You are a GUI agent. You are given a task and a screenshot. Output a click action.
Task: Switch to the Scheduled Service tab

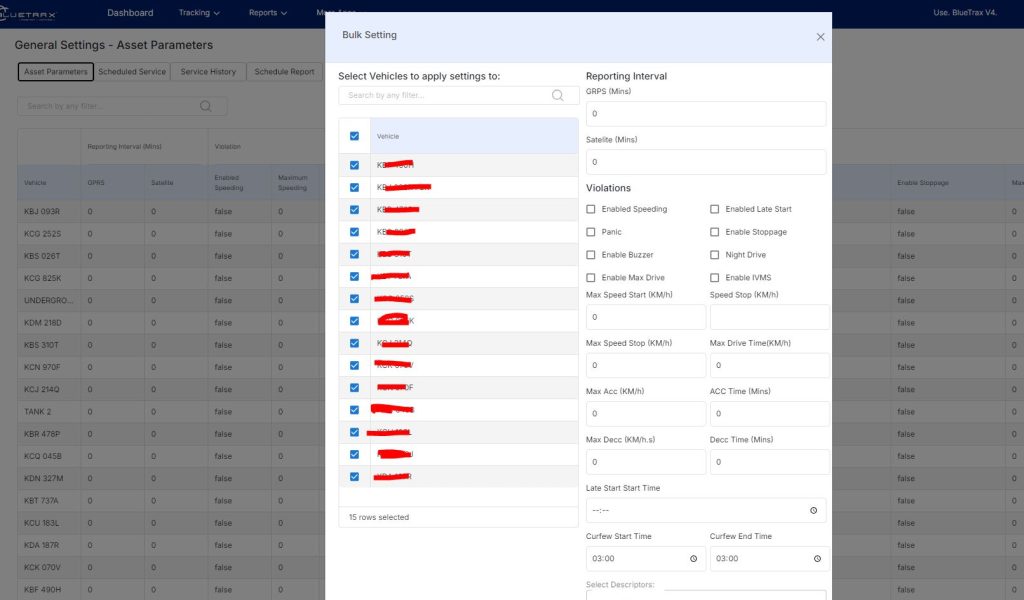132,72
